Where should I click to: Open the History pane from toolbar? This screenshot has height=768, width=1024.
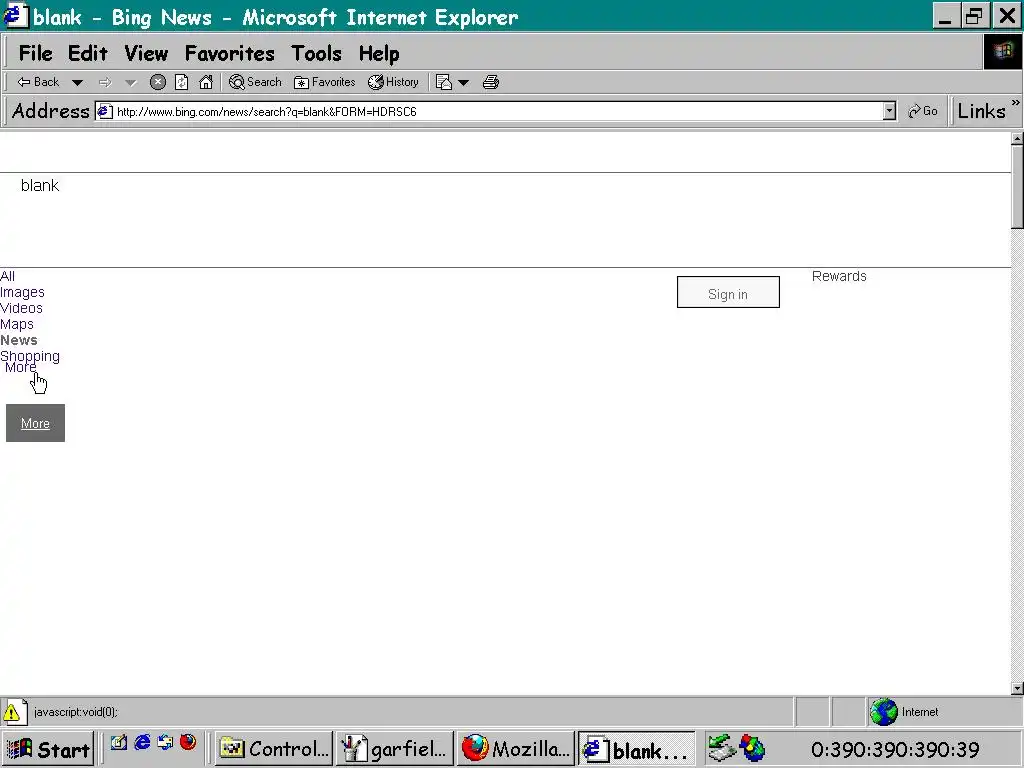tap(393, 82)
